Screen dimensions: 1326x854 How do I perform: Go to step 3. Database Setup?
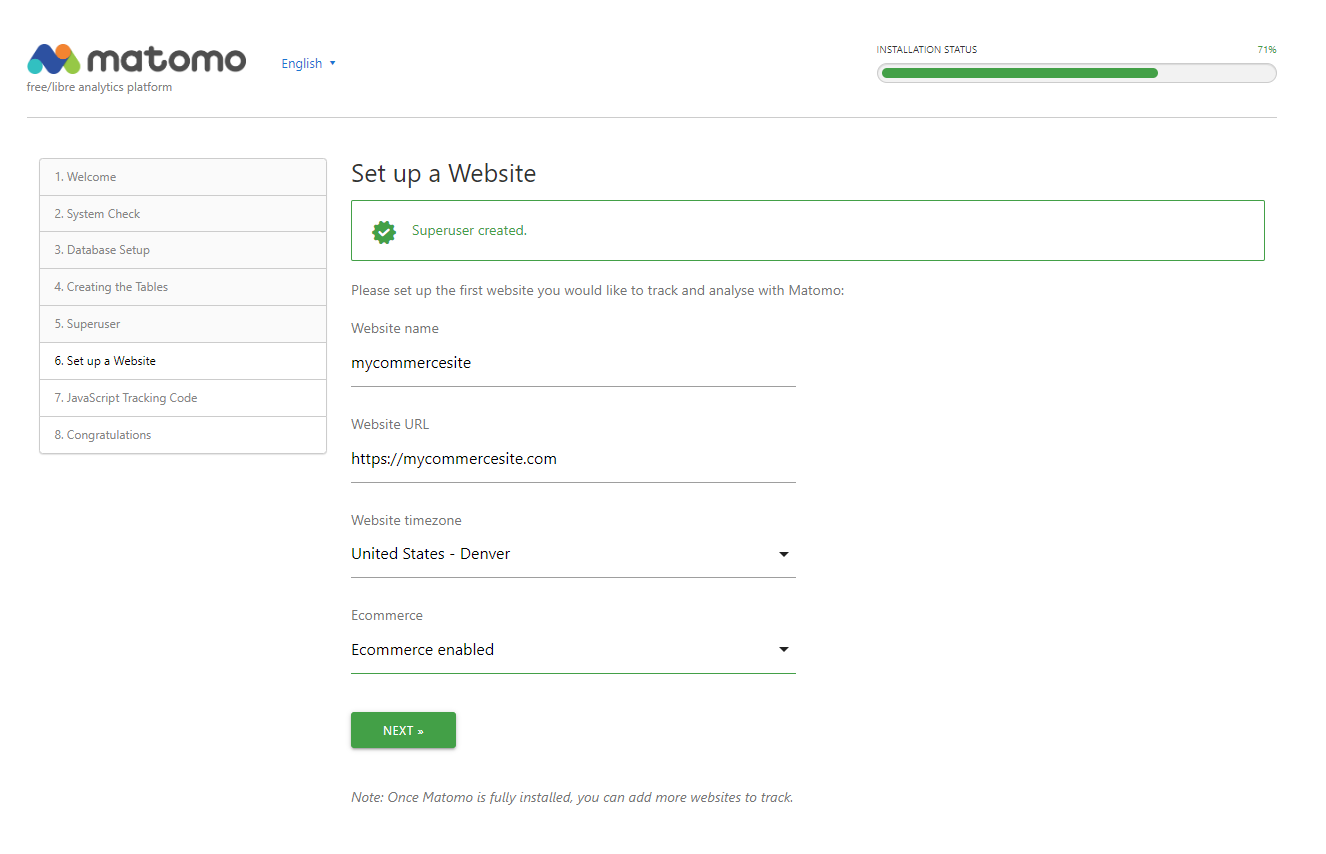tap(183, 250)
